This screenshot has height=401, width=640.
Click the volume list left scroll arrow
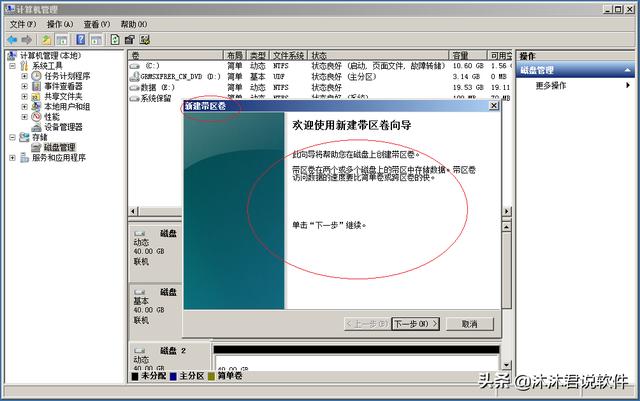[x=133, y=211]
